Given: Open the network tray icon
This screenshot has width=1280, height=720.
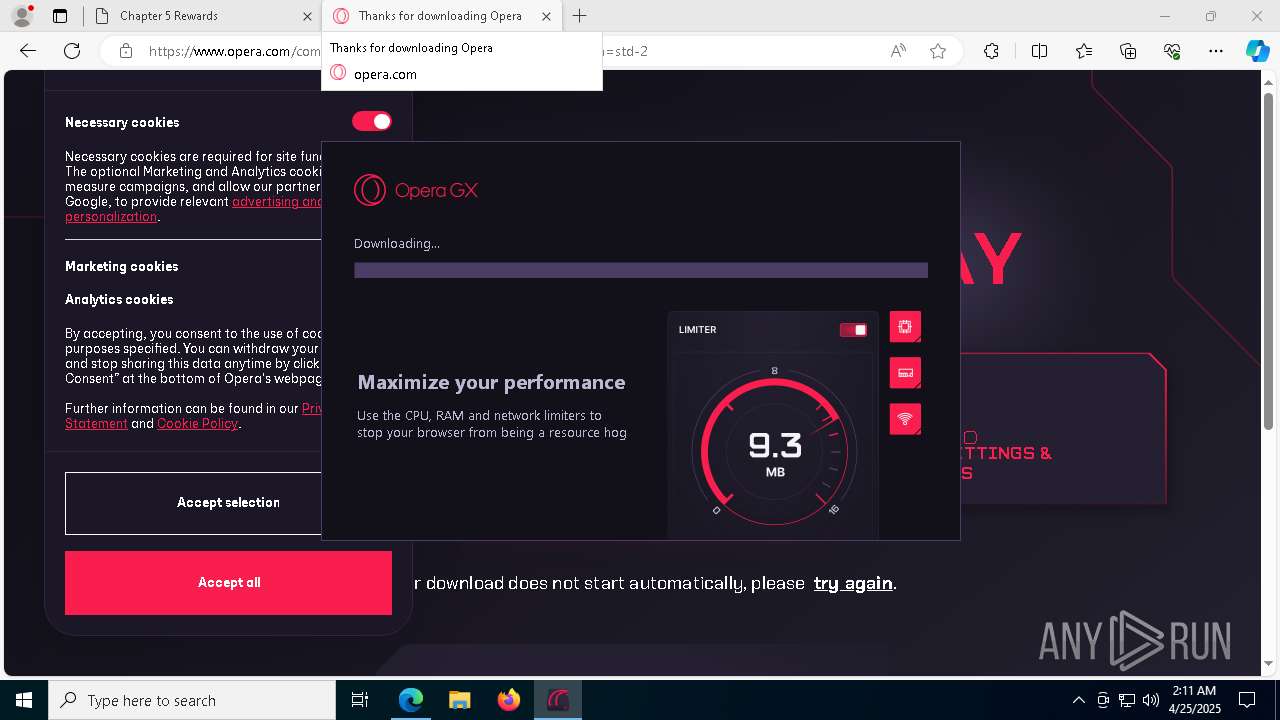Looking at the screenshot, I should [x=1127, y=700].
